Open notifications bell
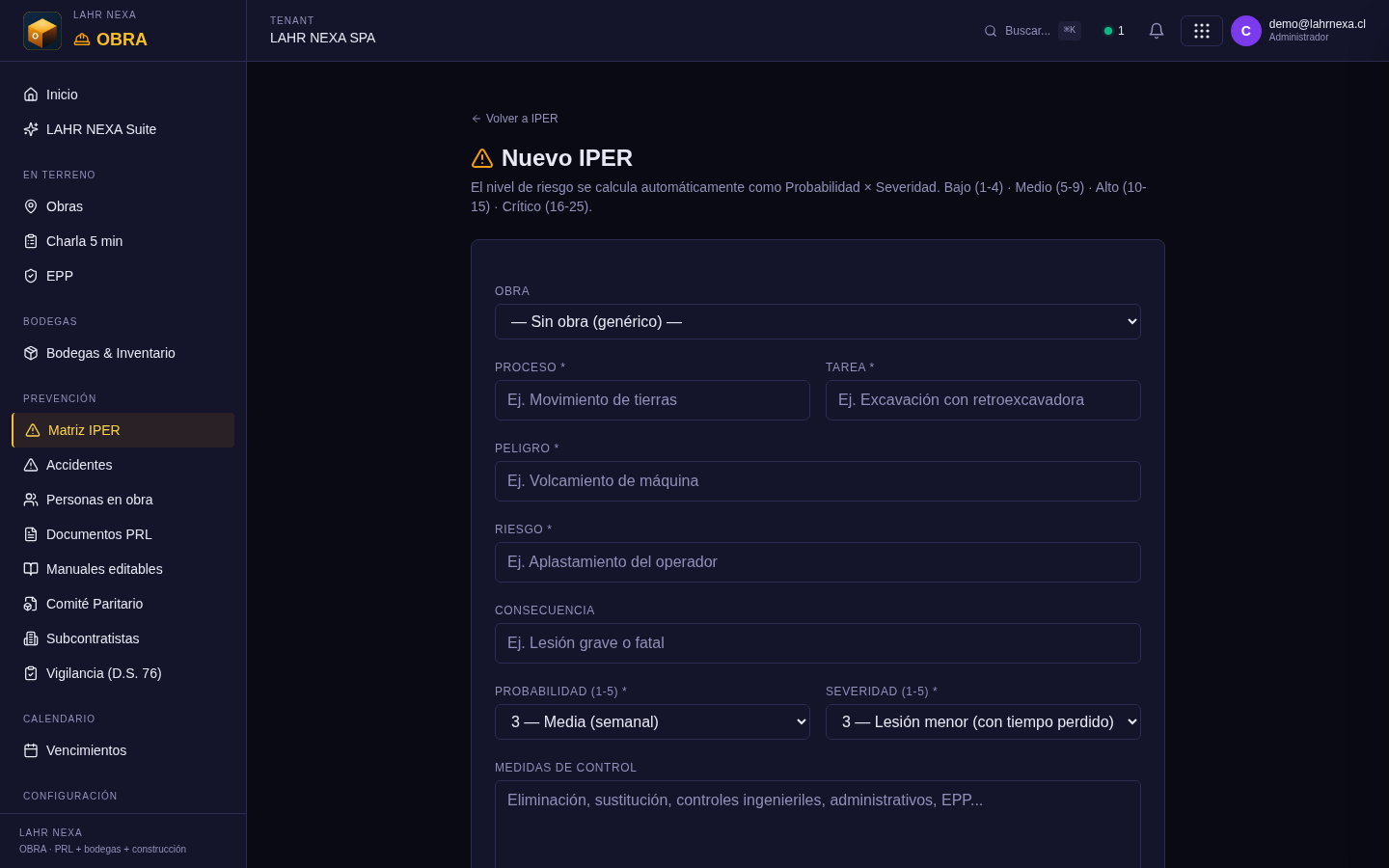This screenshot has width=1389, height=868. pyautogui.click(x=1157, y=31)
